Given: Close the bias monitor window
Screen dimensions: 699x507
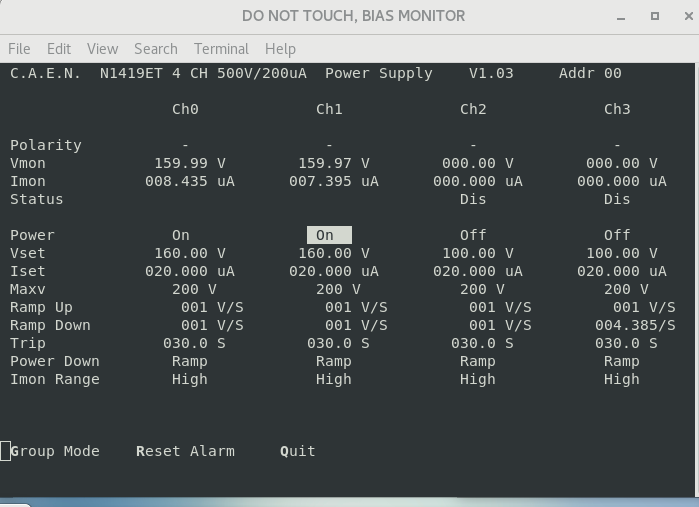Looking at the screenshot, I should tap(688, 16).
